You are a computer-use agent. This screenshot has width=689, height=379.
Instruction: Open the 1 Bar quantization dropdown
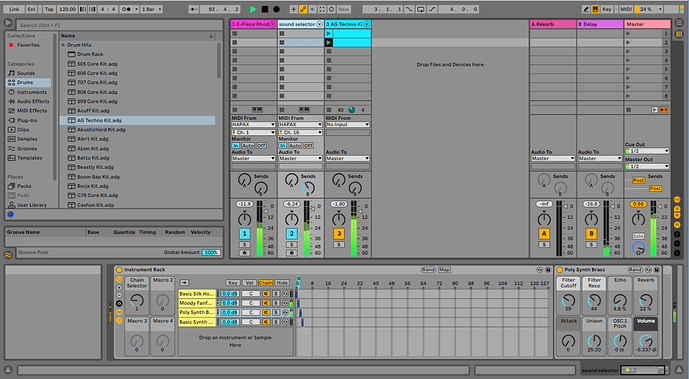click(152, 9)
